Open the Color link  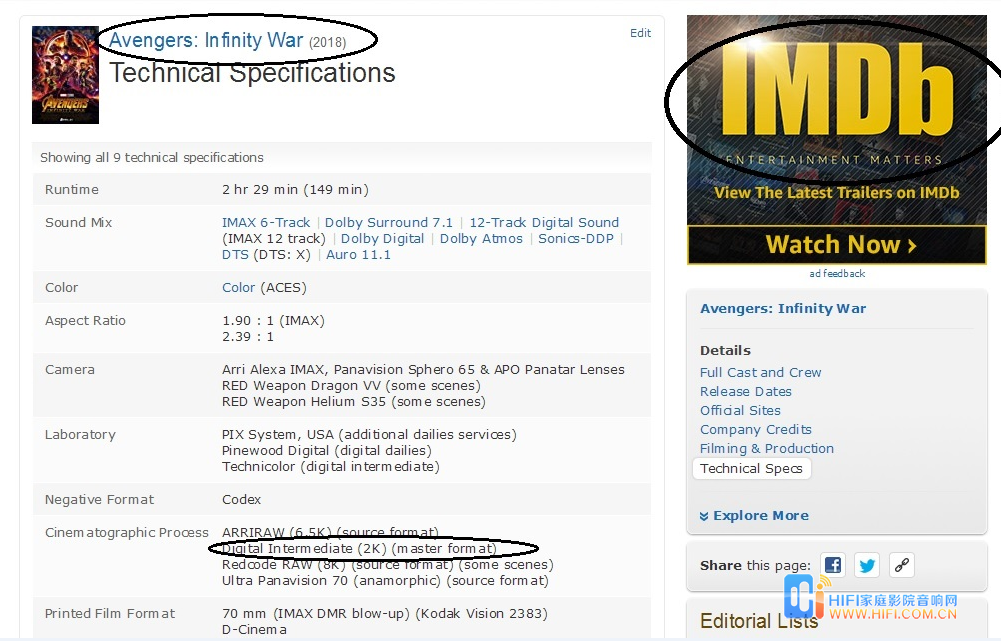coord(238,288)
